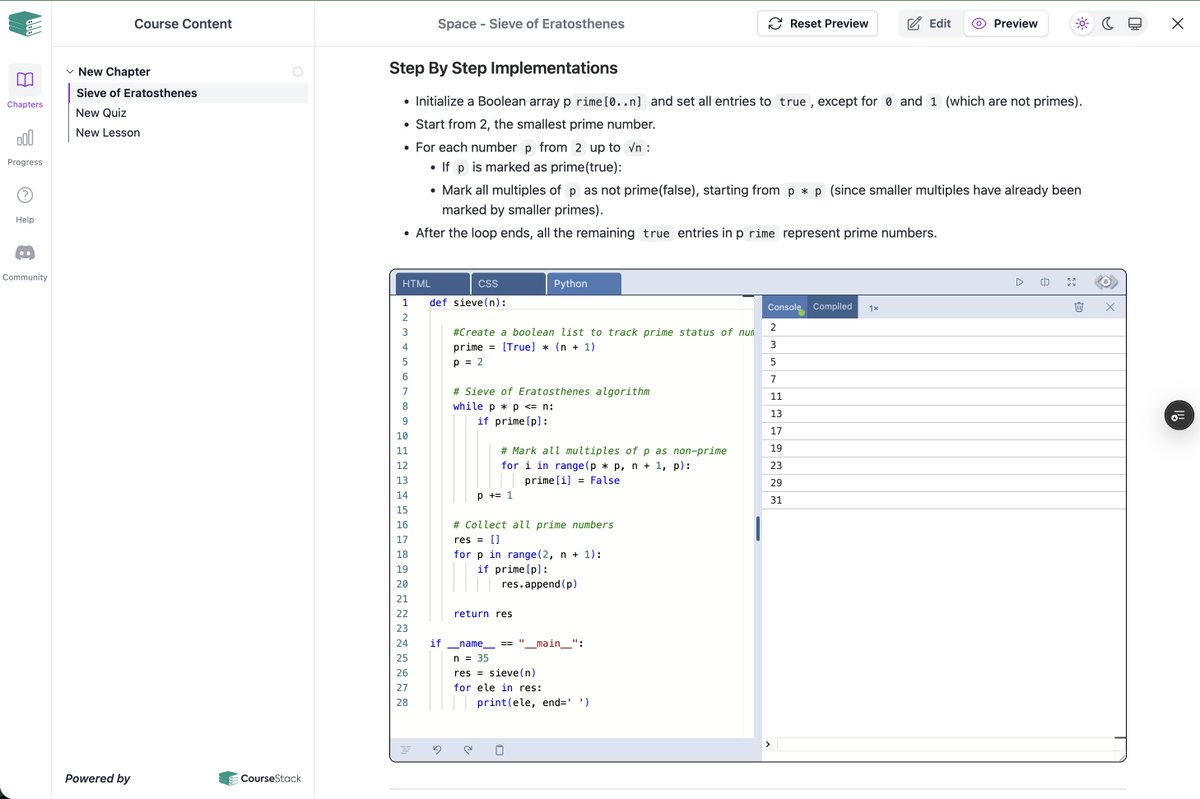This screenshot has width=1200, height=799.
Task: Switch to dark mode with moon icon
Action: pyautogui.click(x=1107, y=22)
